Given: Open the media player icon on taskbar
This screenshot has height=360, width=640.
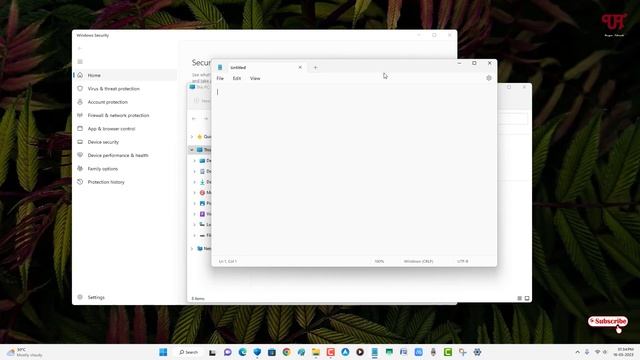Looking at the screenshot, I should [x=360, y=352].
